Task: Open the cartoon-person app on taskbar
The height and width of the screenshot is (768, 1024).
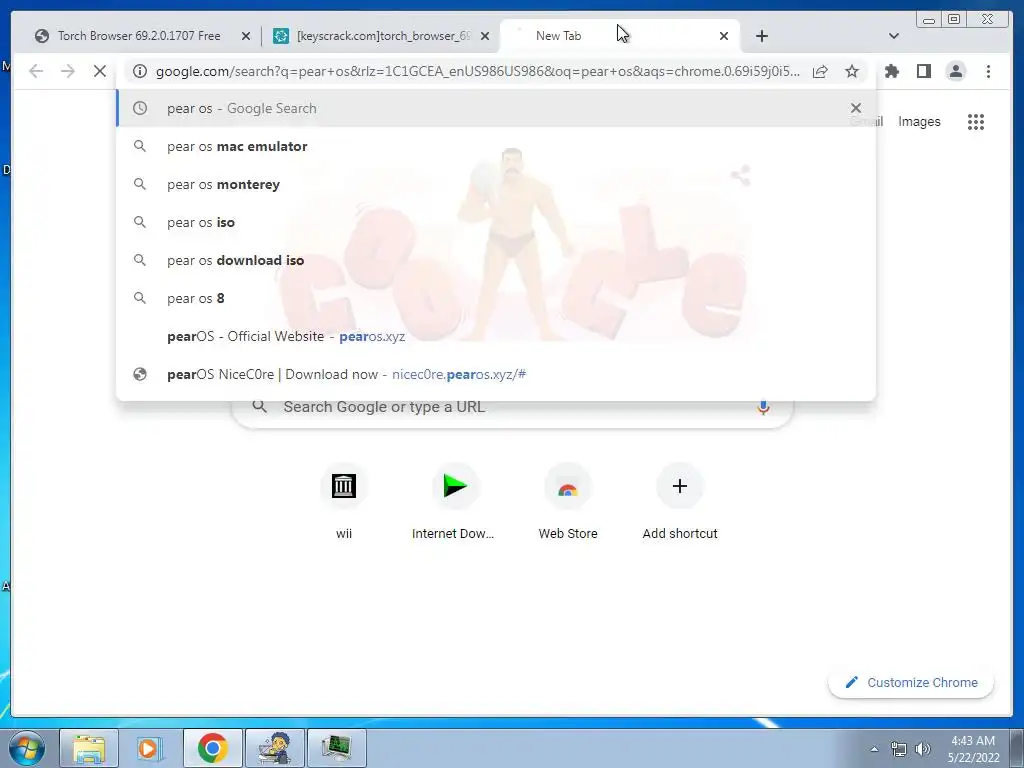Action: tap(274, 748)
